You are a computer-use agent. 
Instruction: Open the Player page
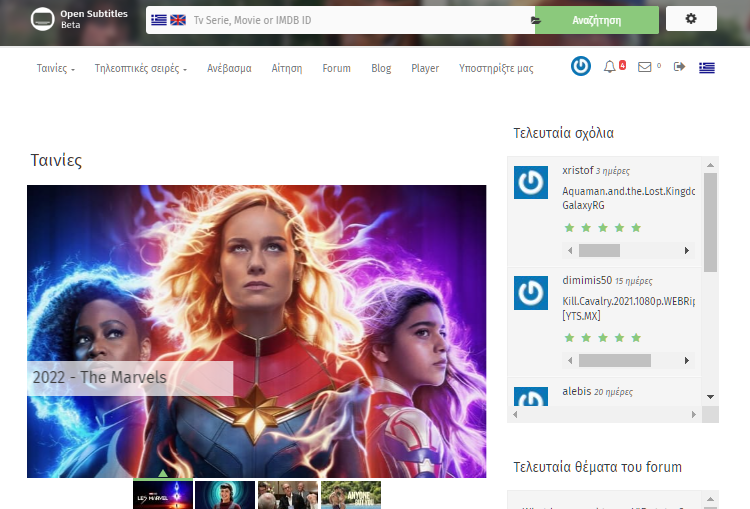(425, 68)
